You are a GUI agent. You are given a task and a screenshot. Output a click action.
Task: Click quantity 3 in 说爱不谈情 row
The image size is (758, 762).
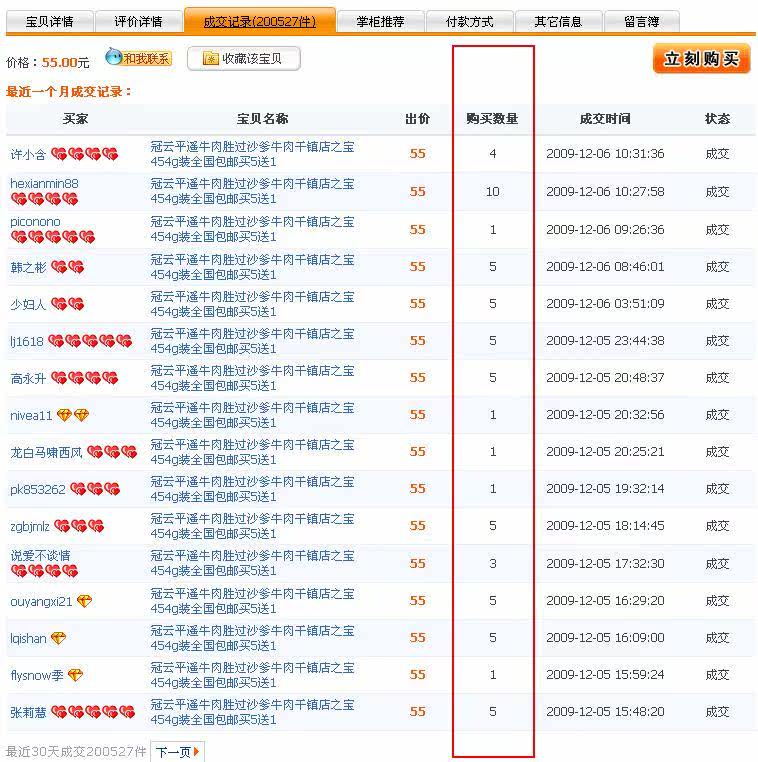493,564
